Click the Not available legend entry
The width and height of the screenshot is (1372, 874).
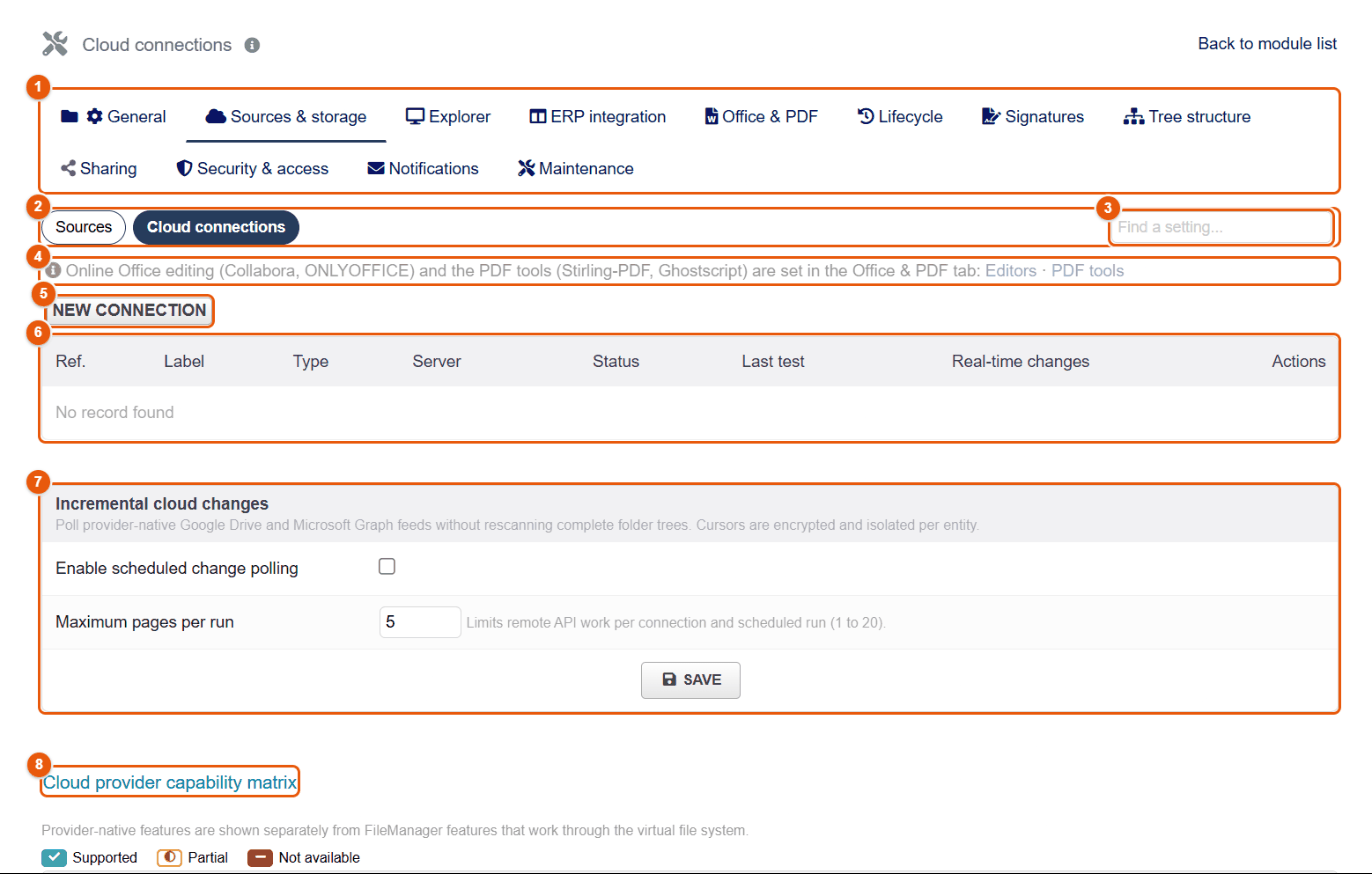point(304,857)
